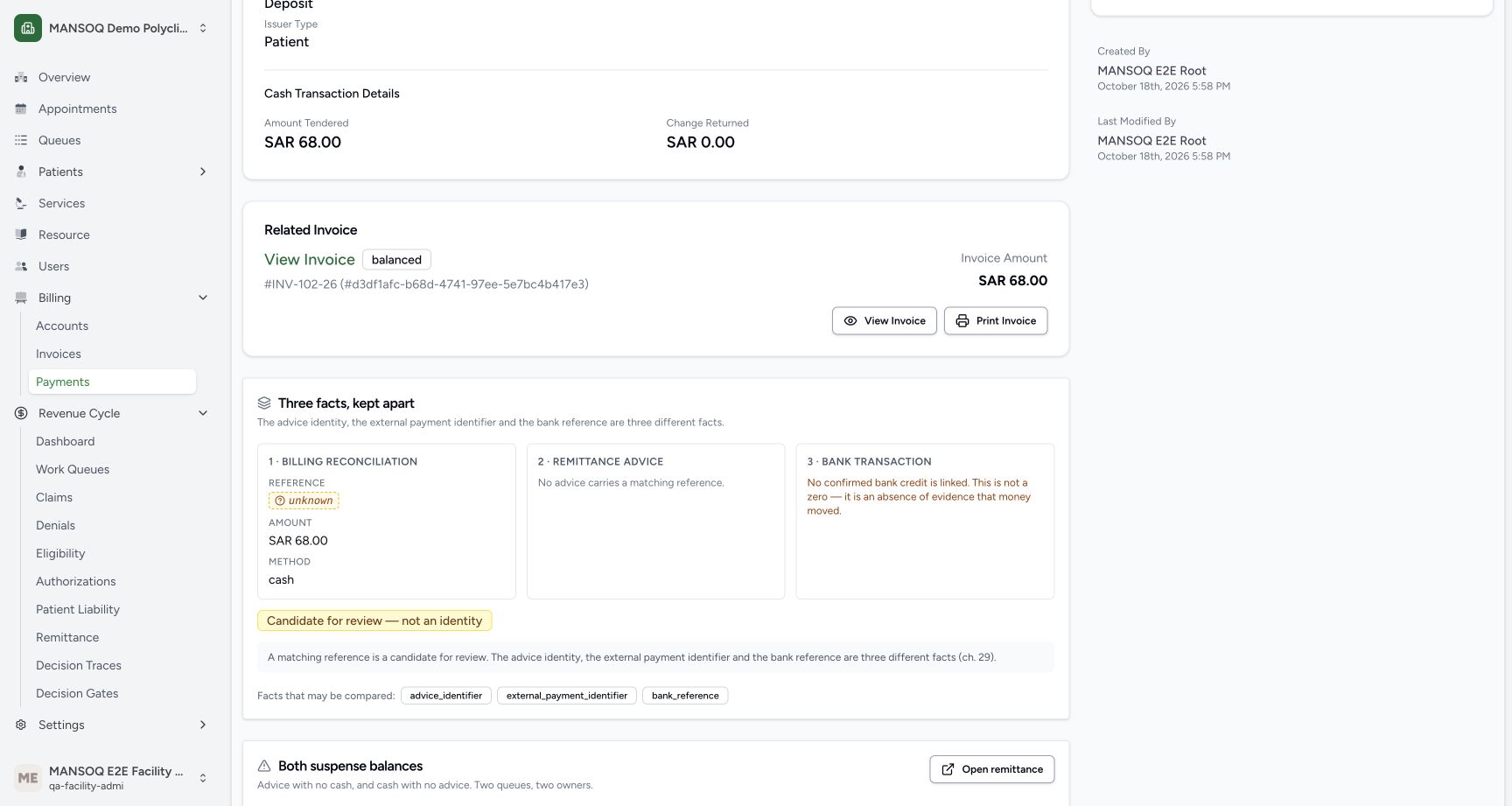The height and width of the screenshot is (806, 1512).
Task: Click the Appointments calendar icon
Action: coord(21,109)
